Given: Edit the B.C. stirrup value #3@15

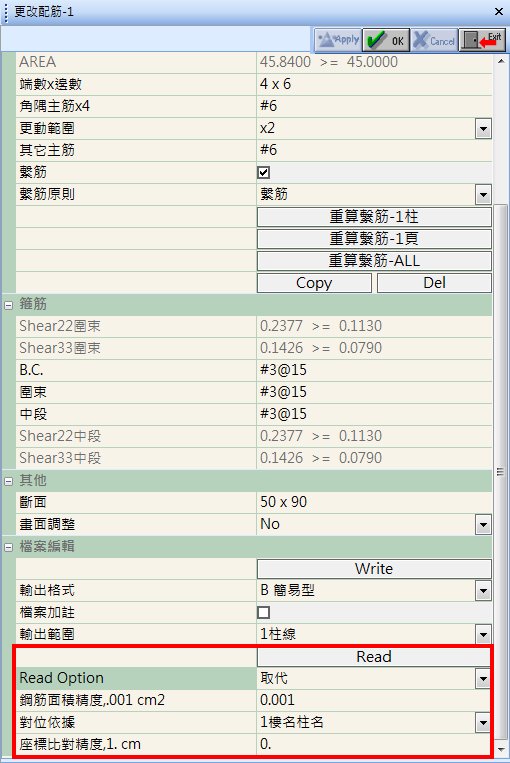Looking at the screenshot, I should click(x=374, y=370).
